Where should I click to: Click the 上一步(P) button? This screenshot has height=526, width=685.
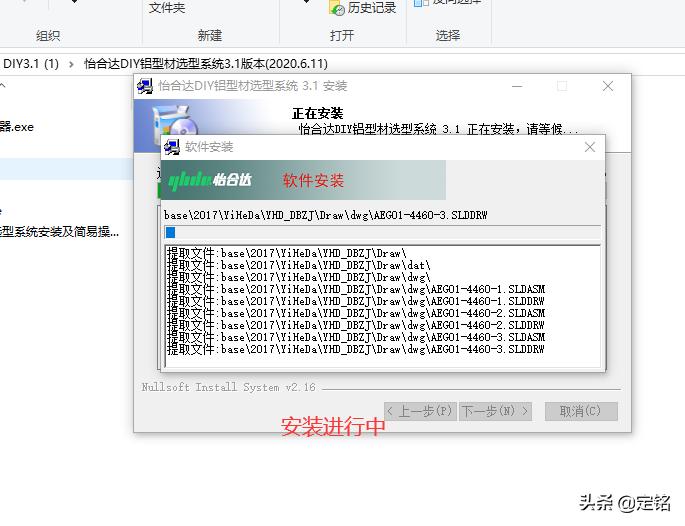point(421,412)
